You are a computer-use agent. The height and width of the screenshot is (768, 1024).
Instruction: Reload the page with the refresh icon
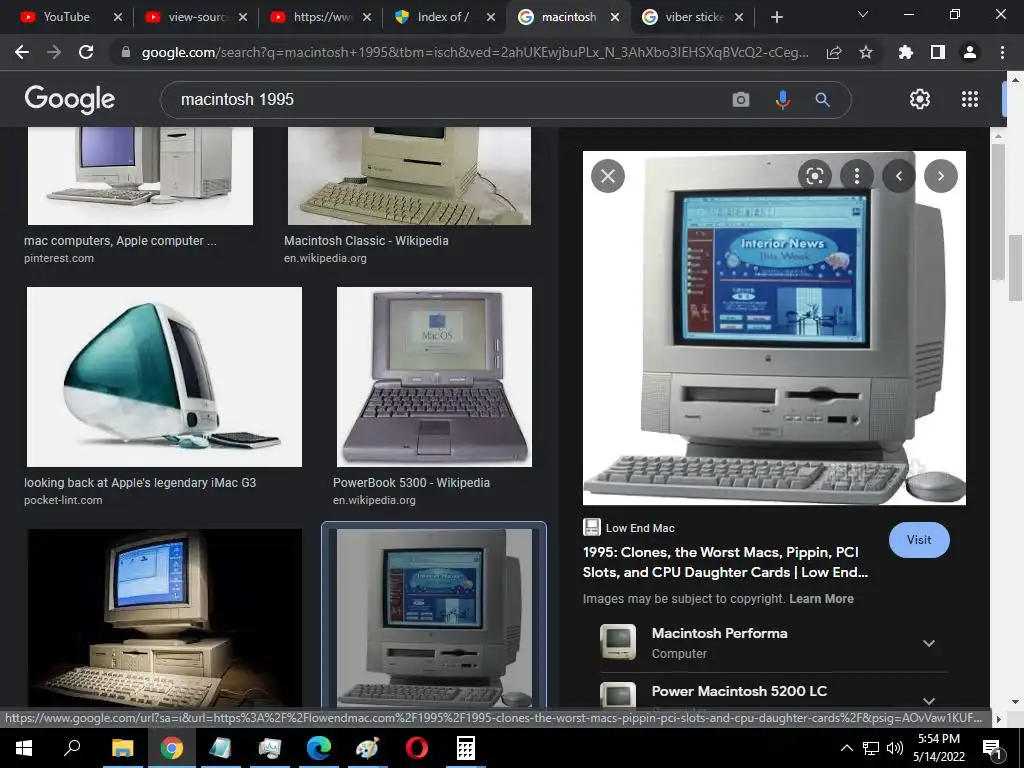pyautogui.click(x=86, y=52)
